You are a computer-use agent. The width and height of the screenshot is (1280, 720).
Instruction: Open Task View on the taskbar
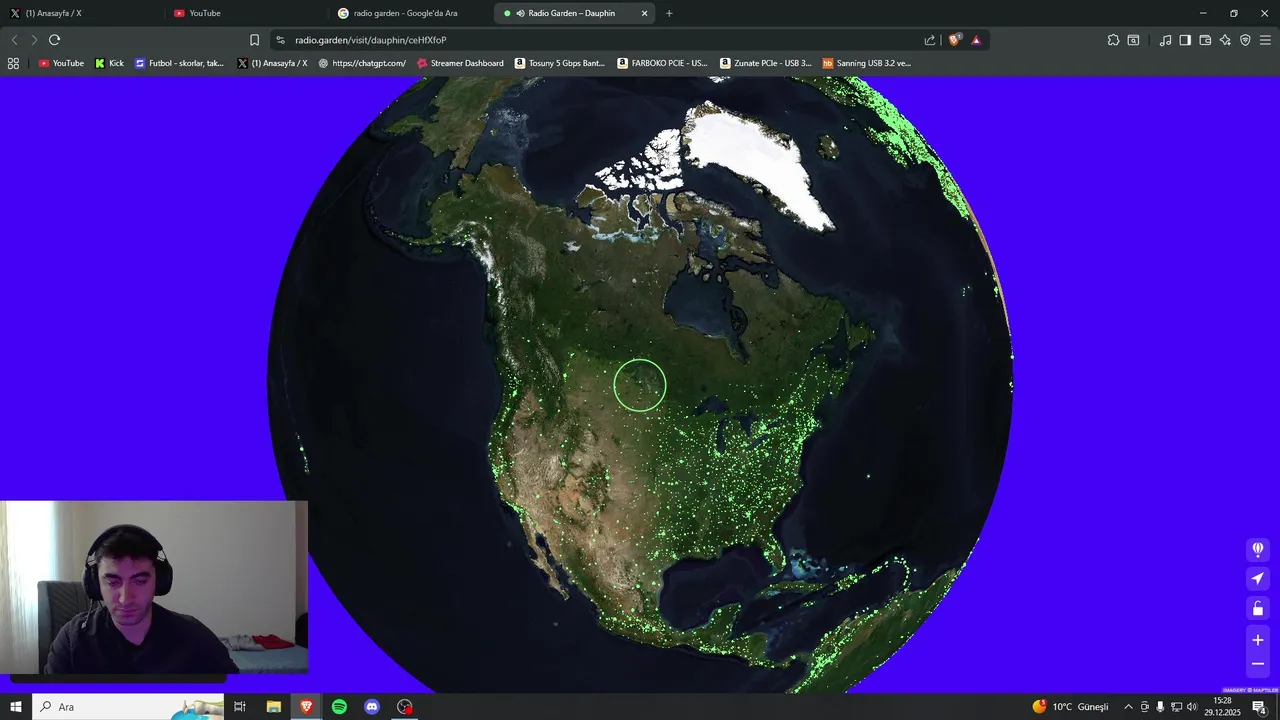click(x=240, y=707)
